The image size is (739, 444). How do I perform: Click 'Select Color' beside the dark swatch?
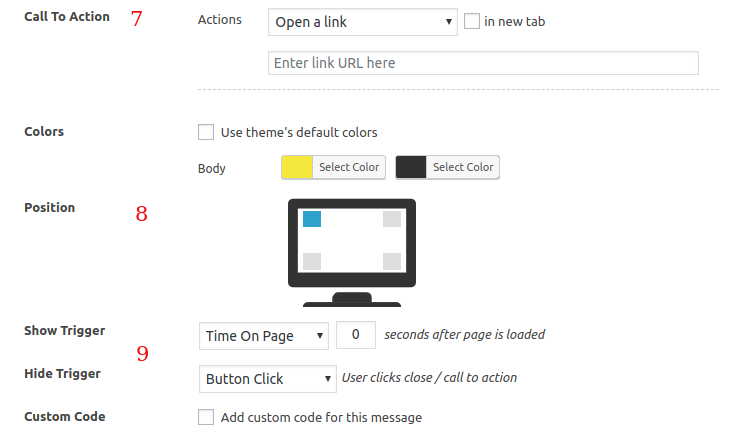(463, 167)
